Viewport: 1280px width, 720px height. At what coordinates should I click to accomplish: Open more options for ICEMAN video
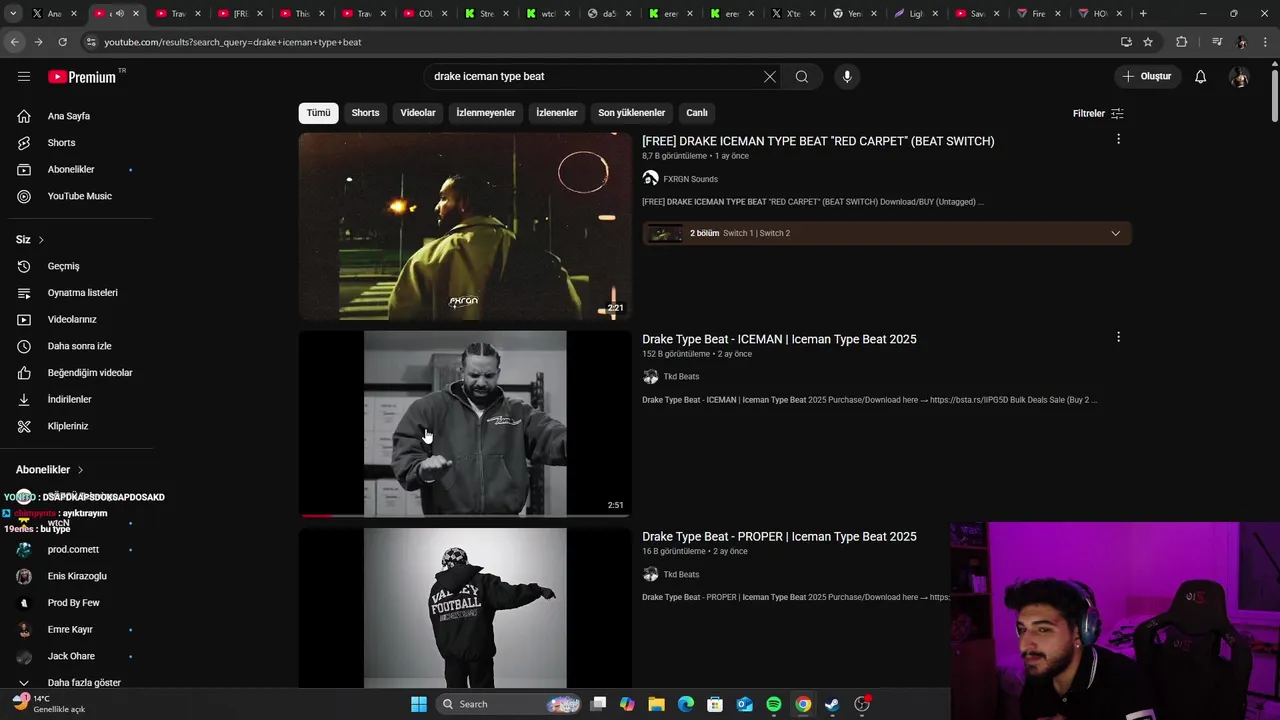coord(1118,337)
